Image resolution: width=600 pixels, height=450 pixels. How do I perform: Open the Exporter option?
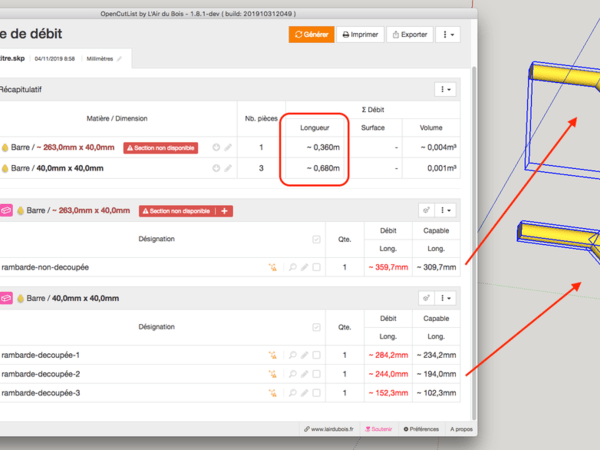(x=409, y=35)
